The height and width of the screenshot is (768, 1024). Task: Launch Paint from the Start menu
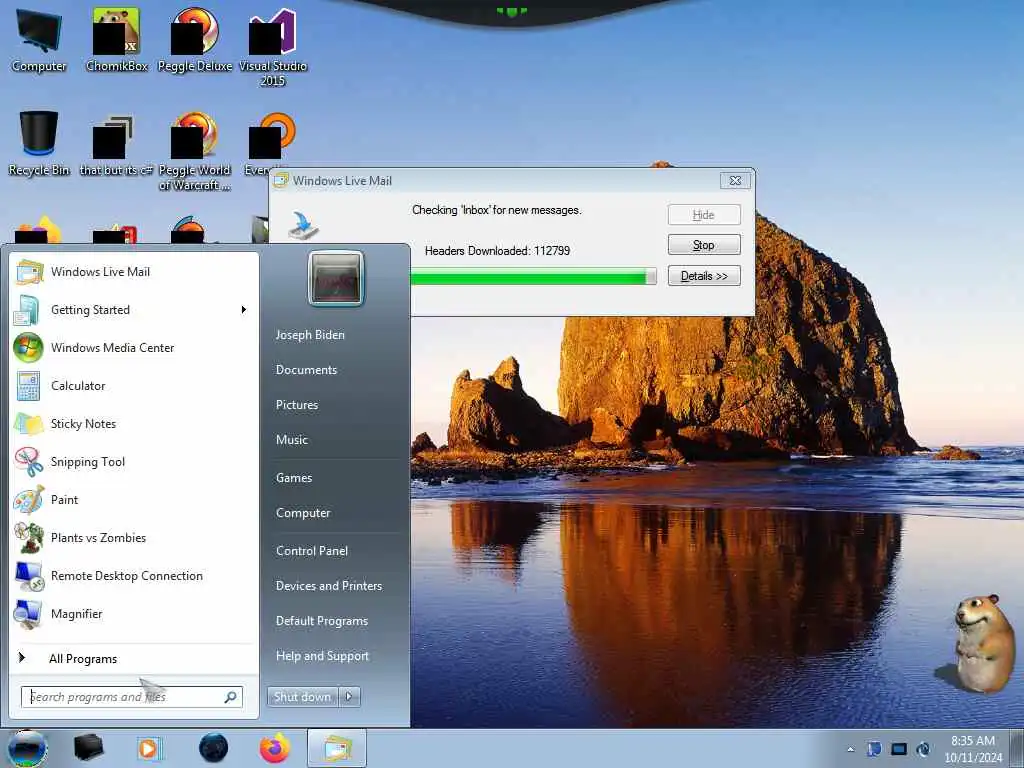click(x=134, y=500)
